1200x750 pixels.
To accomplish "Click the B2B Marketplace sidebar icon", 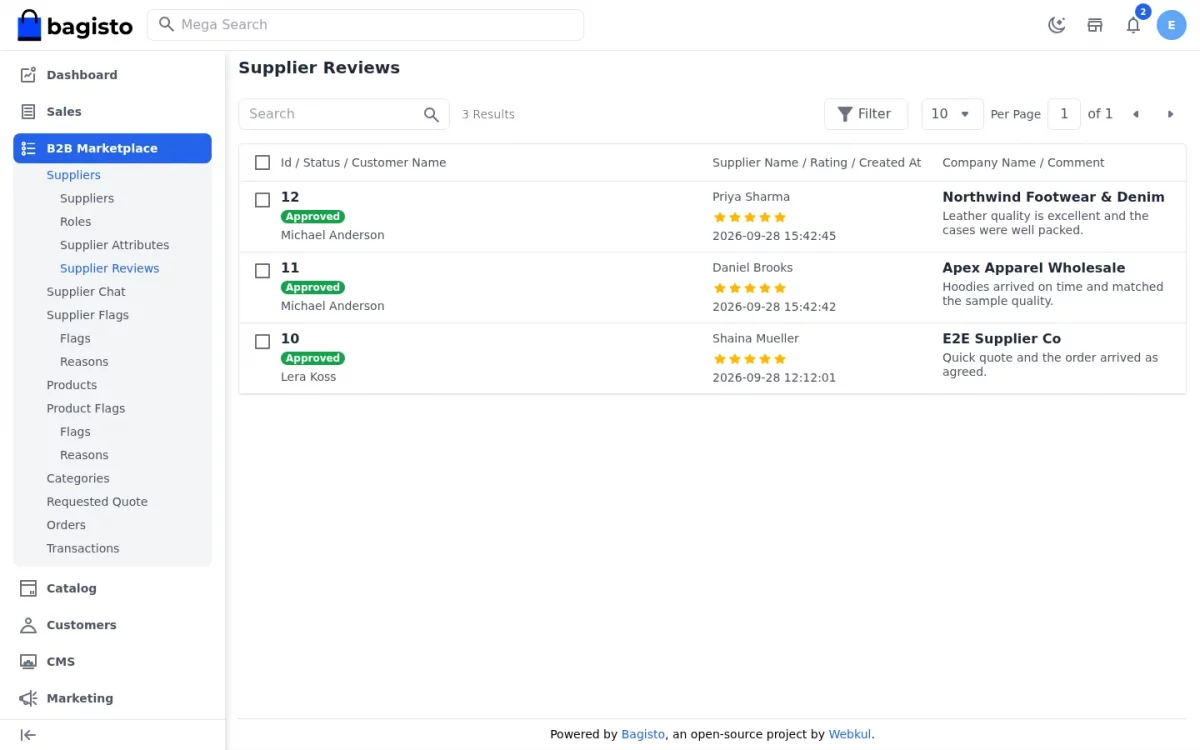I will point(28,148).
